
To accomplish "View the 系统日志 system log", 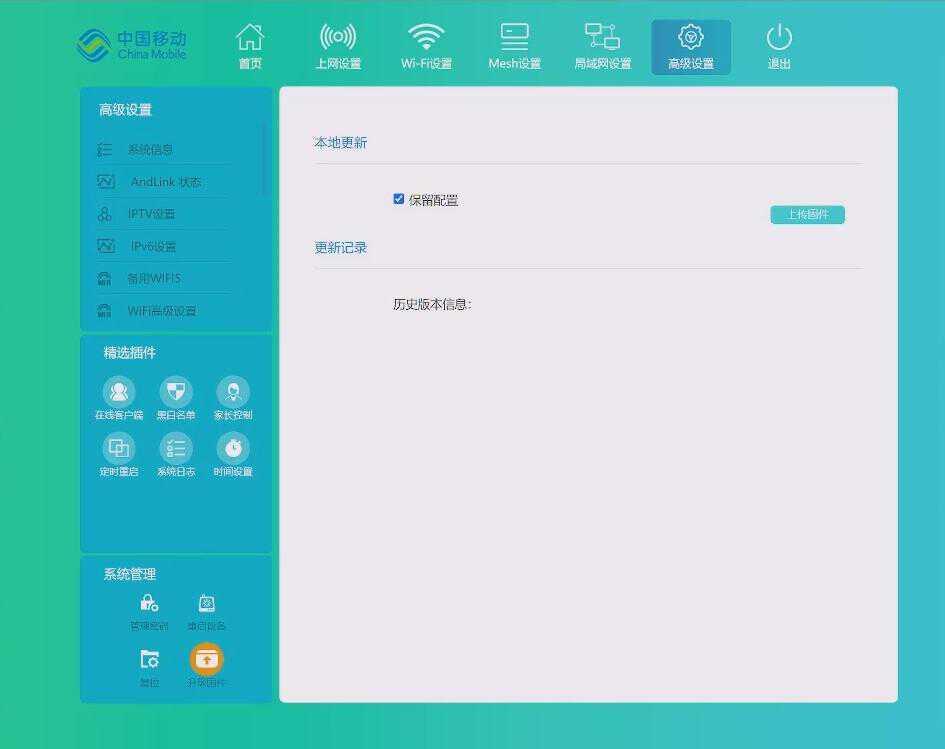I will [x=176, y=449].
